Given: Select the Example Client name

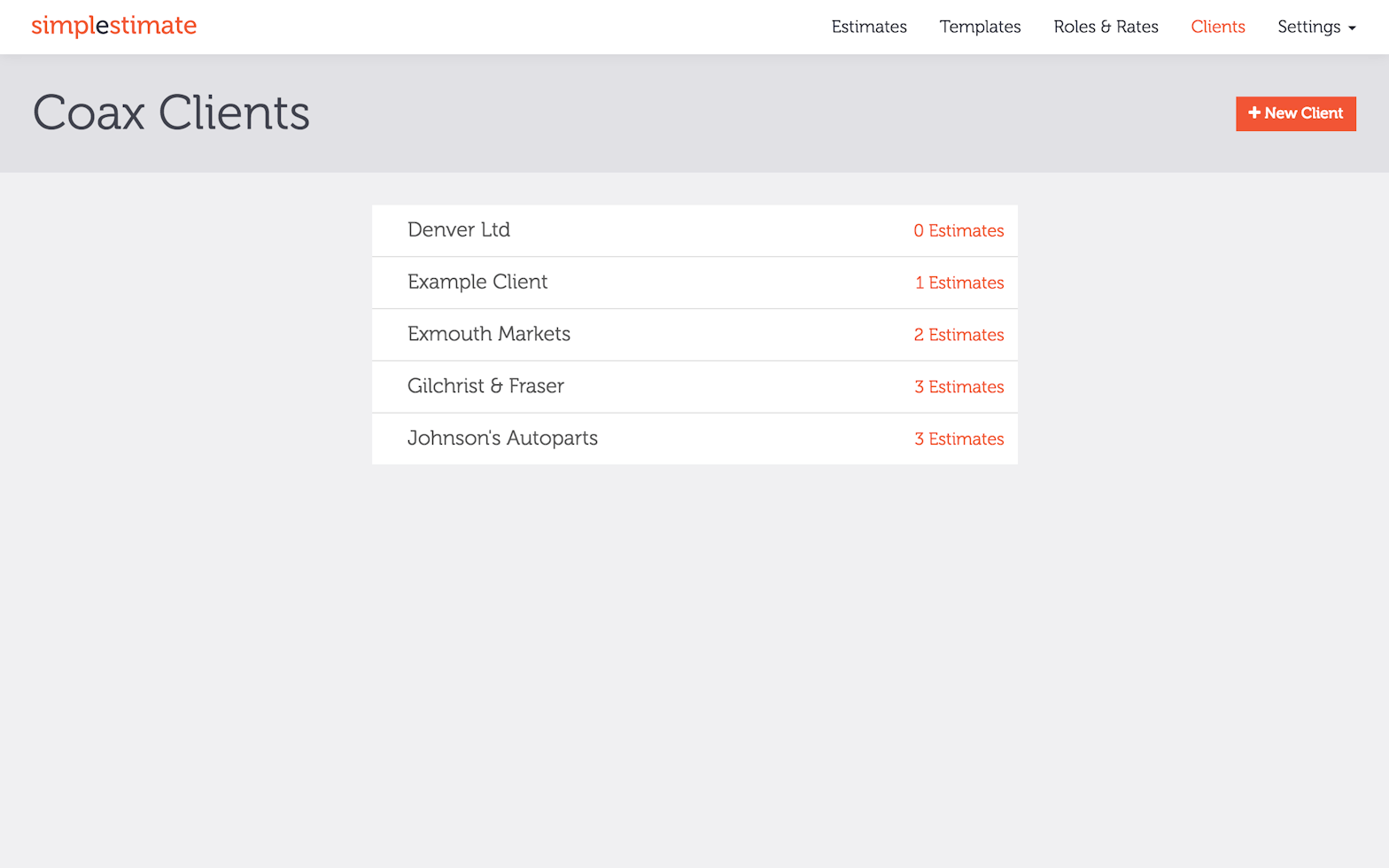Looking at the screenshot, I should coord(477,283).
